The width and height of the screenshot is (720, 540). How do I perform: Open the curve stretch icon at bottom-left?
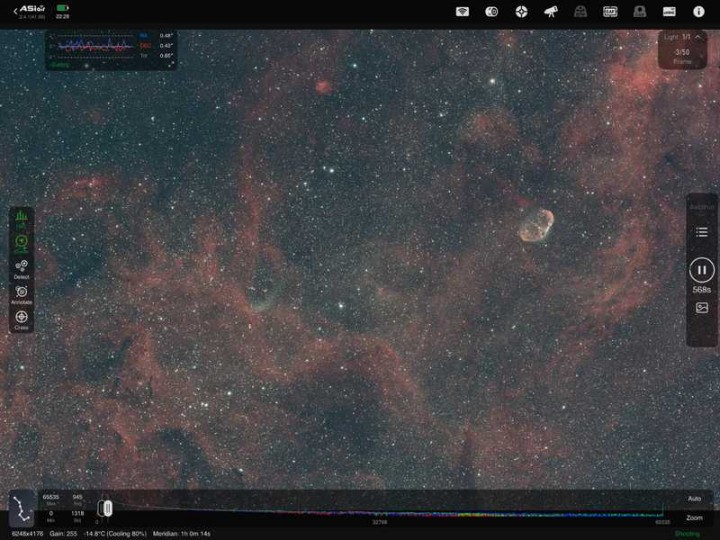click(x=21, y=507)
